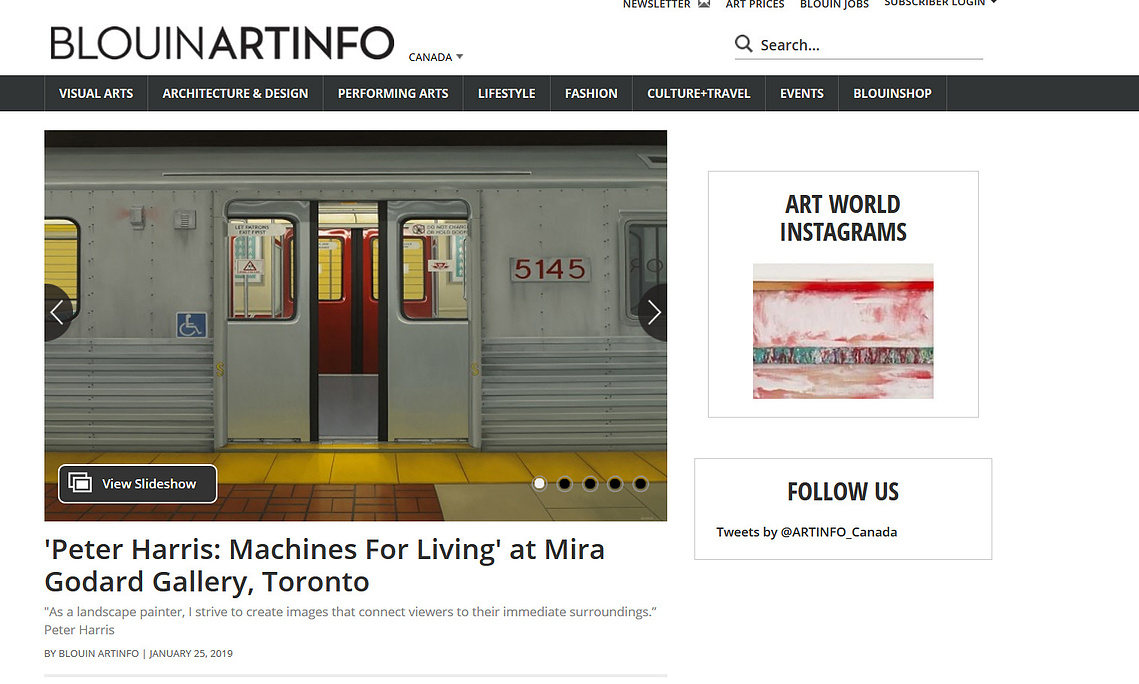This screenshot has height=684, width=1139.
Task: Select the third slide indicator dot
Action: pyautogui.click(x=590, y=484)
